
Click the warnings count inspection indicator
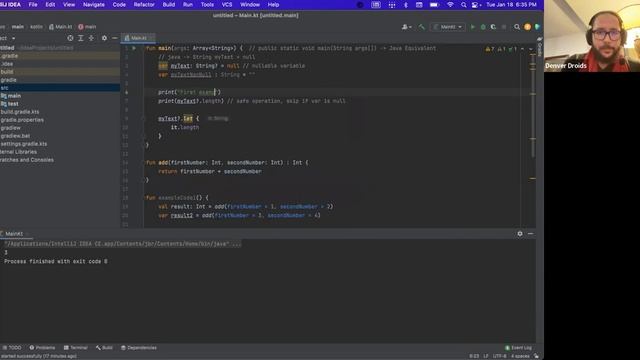(x=489, y=49)
